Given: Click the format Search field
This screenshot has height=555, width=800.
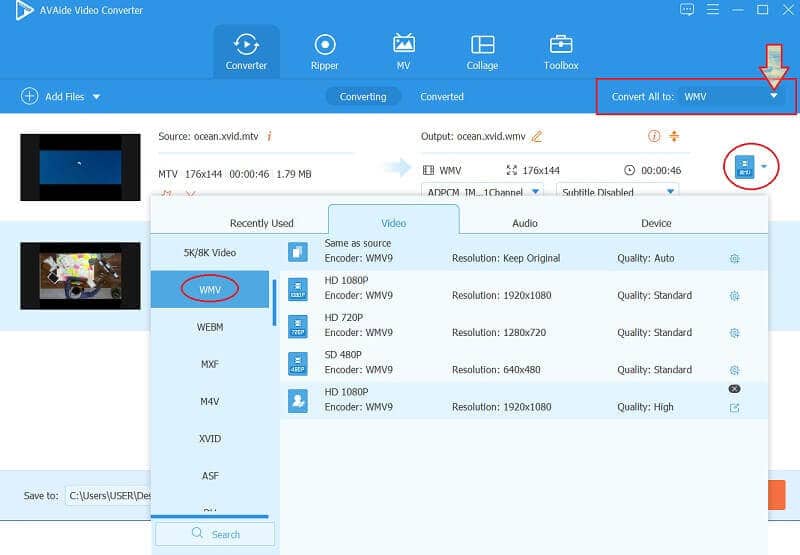Looking at the screenshot, I should tap(215, 534).
